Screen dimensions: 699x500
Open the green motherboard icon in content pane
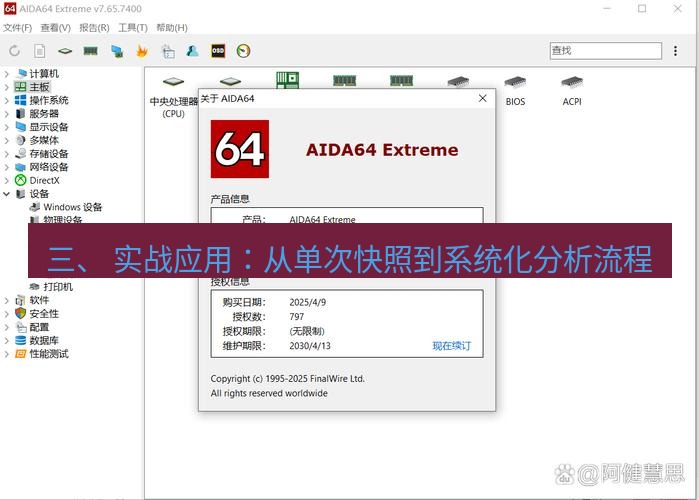click(x=288, y=80)
